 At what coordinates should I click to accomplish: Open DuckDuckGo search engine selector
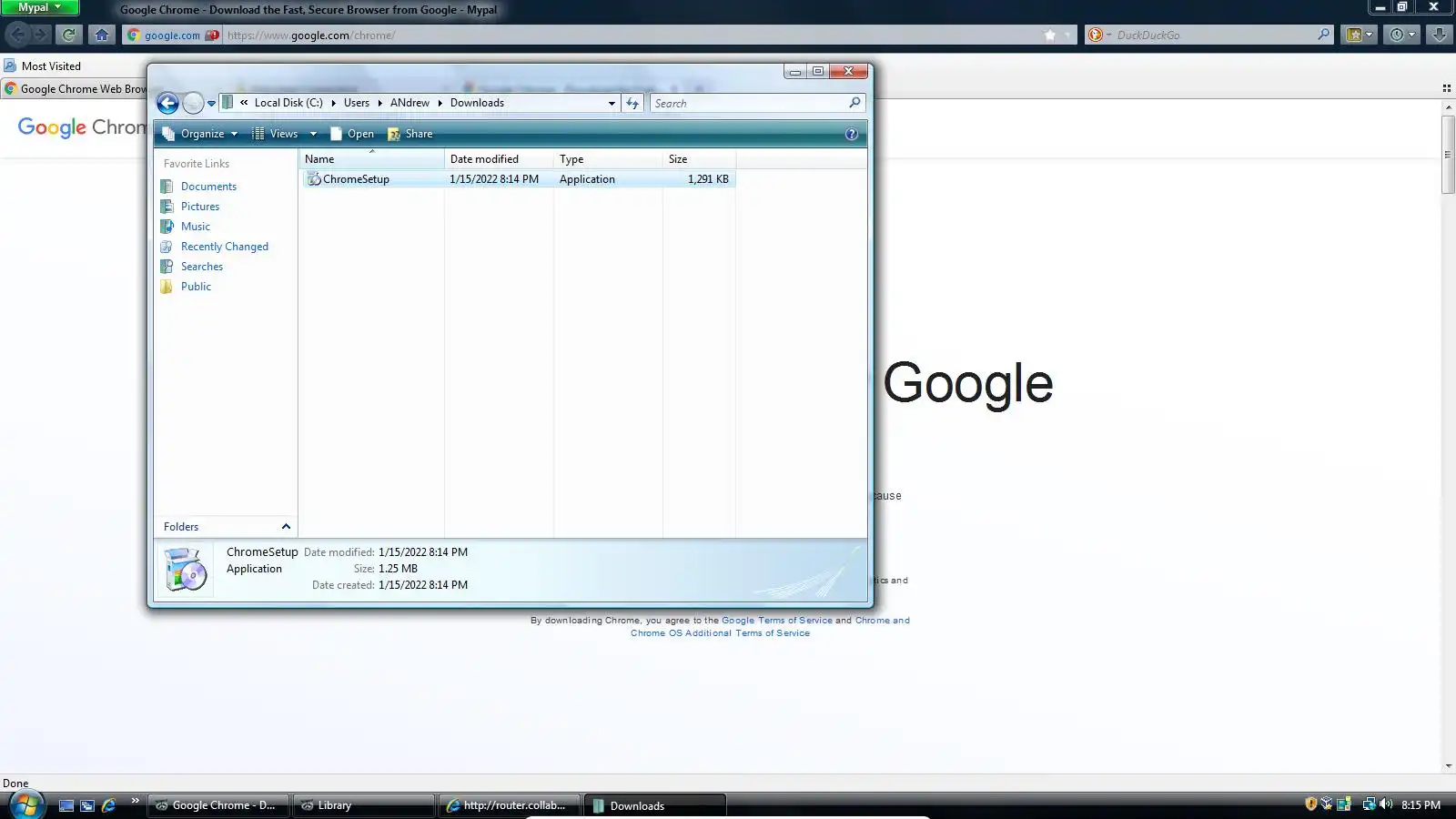(x=1099, y=35)
